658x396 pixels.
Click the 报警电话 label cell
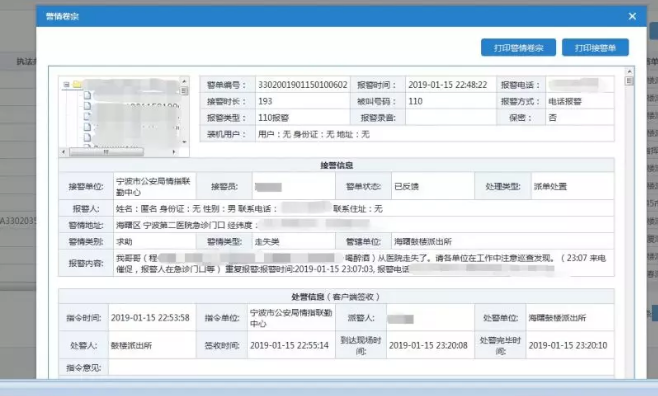click(x=521, y=85)
